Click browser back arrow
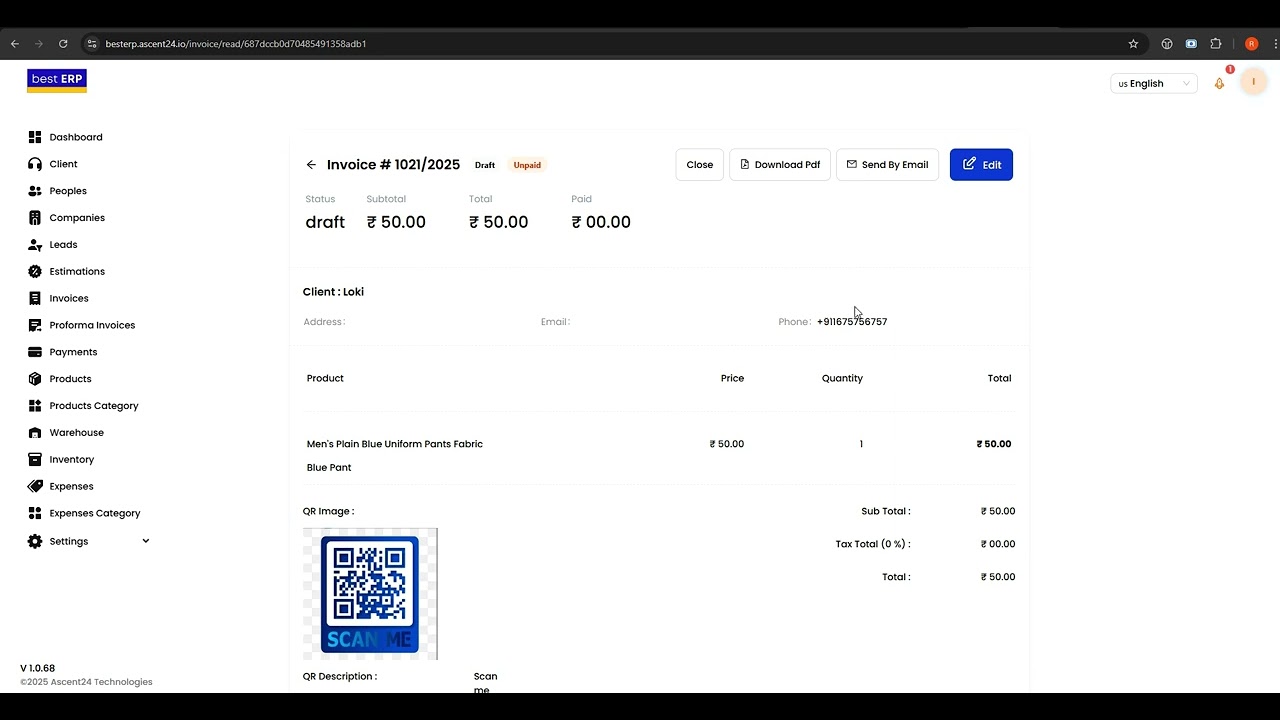1280x720 pixels. tap(15, 44)
